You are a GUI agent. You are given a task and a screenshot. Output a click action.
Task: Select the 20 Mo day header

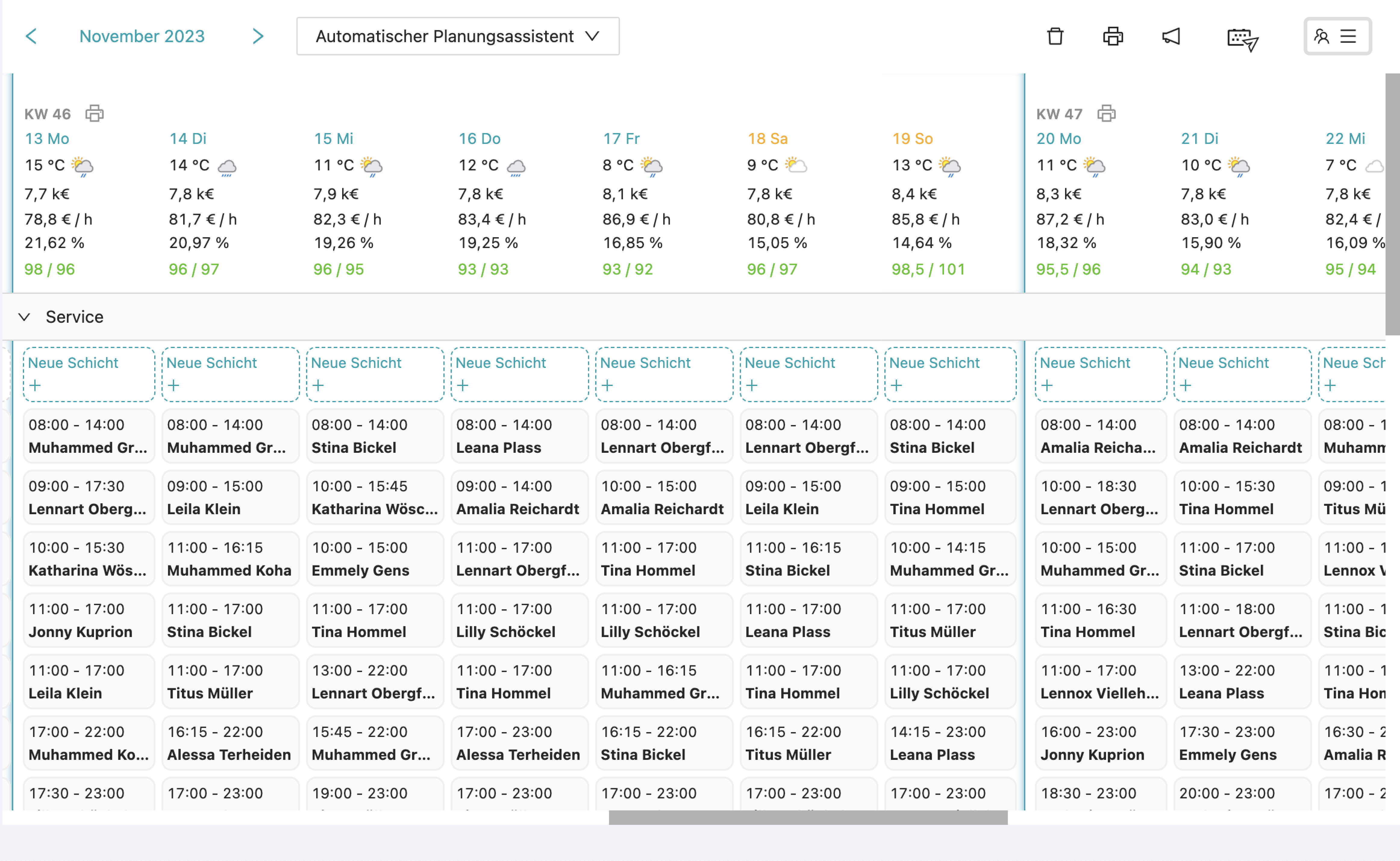coord(1058,138)
